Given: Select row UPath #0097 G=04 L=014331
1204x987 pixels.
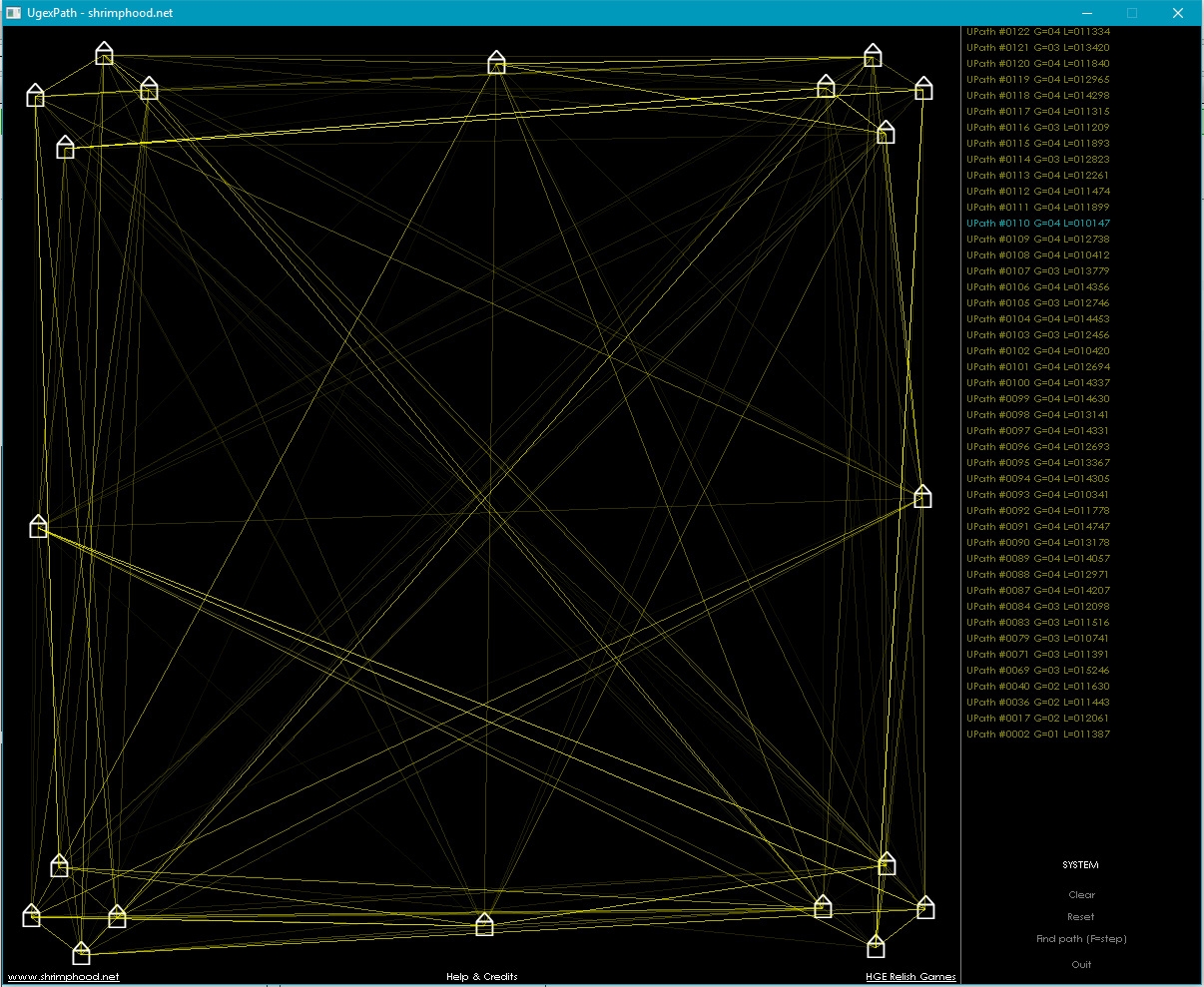Looking at the screenshot, I should click(x=1038, y=431).
